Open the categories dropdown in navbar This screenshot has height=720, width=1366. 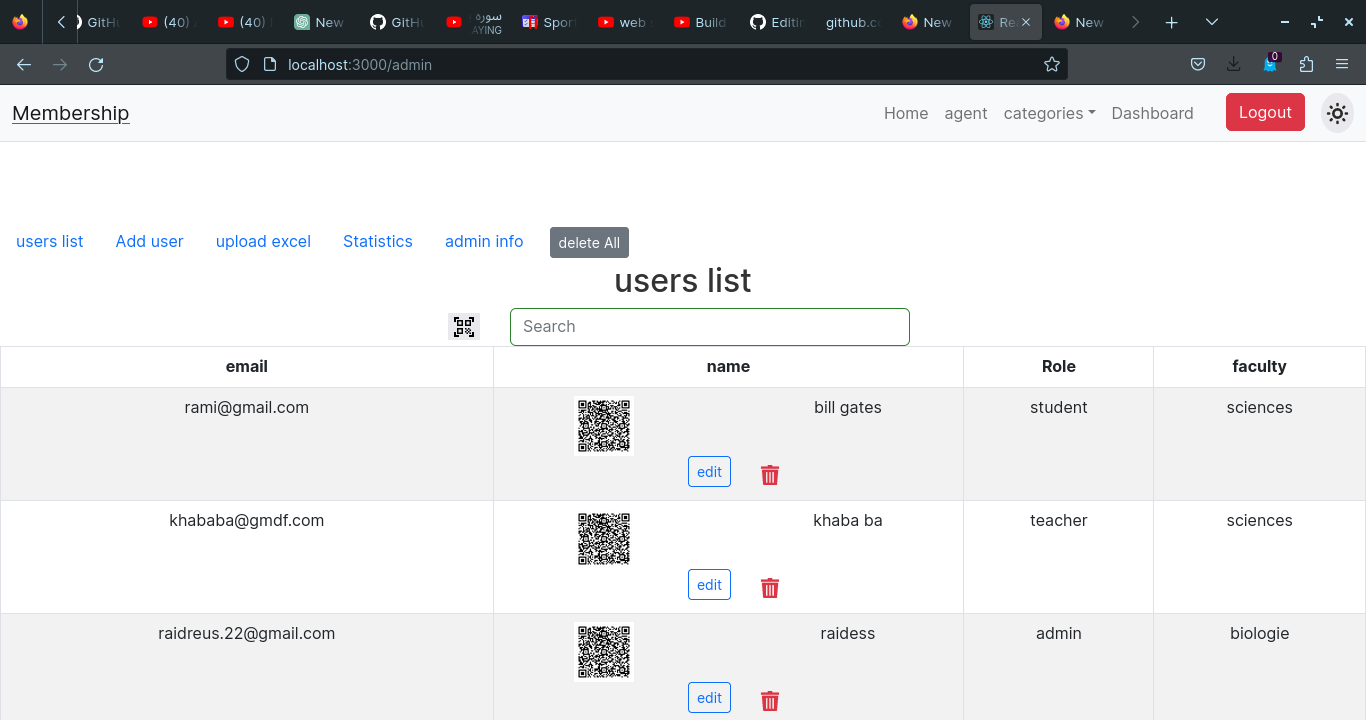[x=1049, y=113]
